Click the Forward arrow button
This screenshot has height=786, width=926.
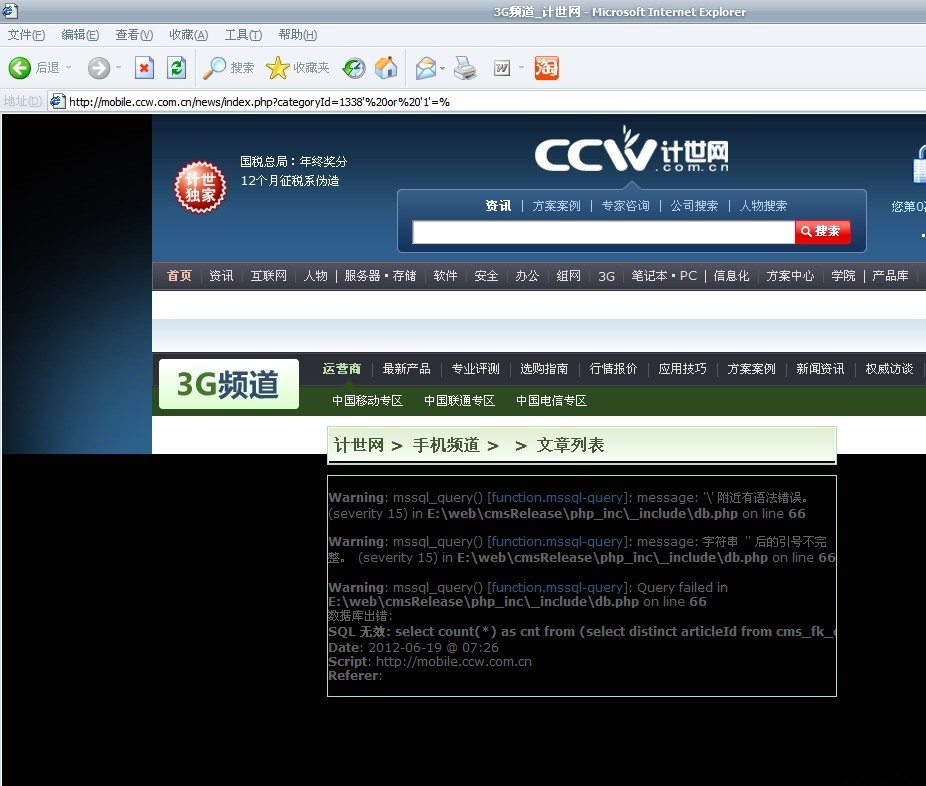point(99,68)
